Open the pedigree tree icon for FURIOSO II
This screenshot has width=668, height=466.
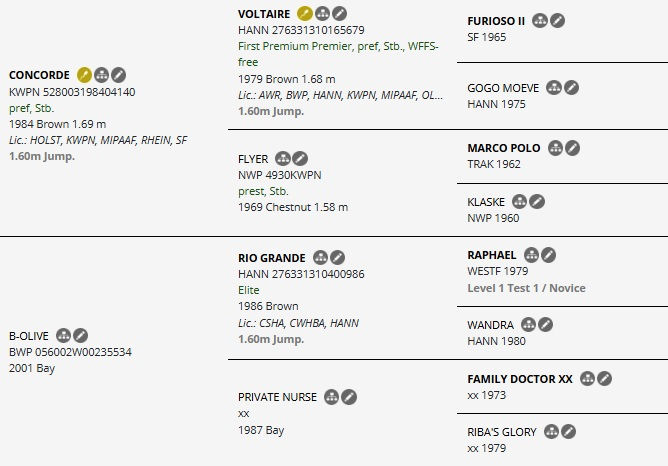point(540,20)
